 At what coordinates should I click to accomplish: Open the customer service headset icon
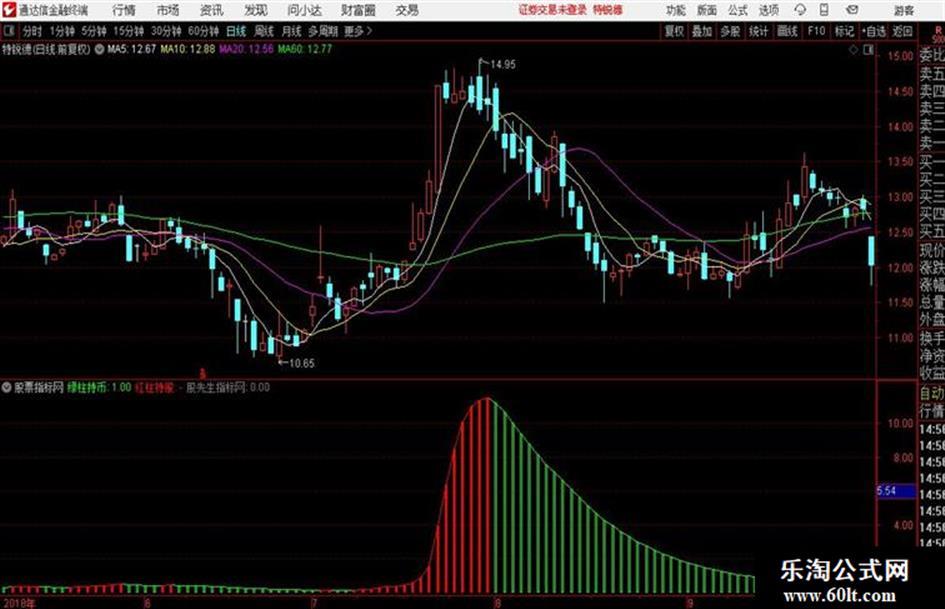800,10
